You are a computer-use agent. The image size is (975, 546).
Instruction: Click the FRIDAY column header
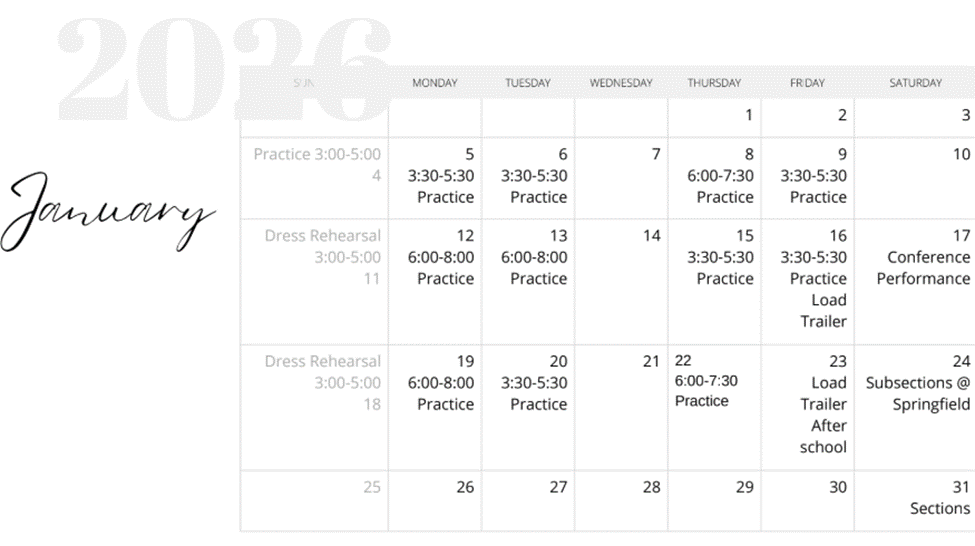807,83
